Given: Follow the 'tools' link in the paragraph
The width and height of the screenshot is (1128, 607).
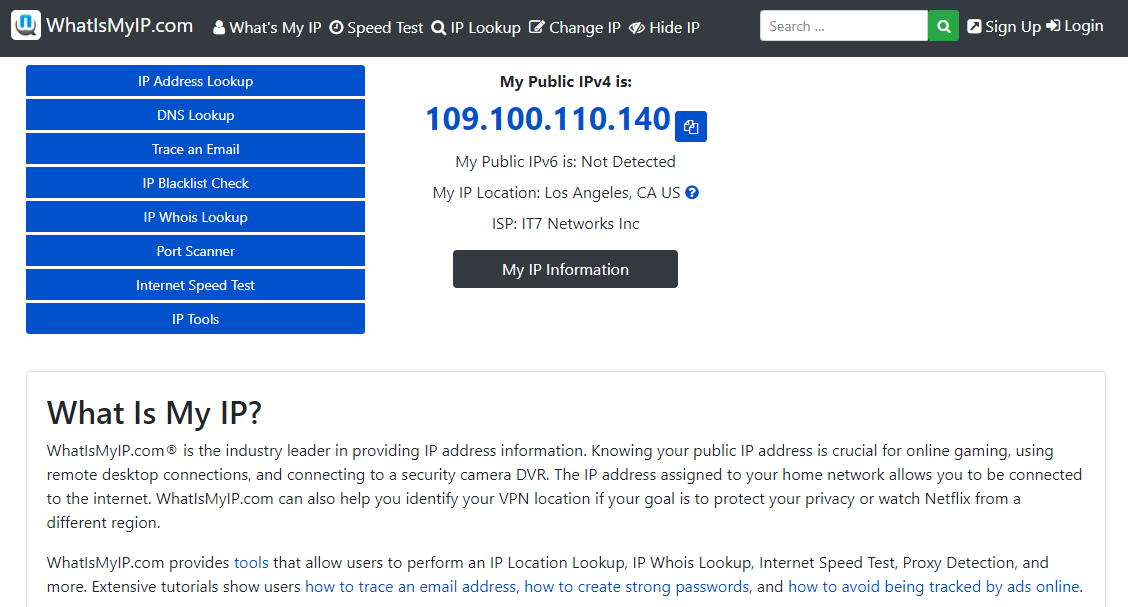Looking at the screenshot, I should pyautogui.click(x=251, y=562).
